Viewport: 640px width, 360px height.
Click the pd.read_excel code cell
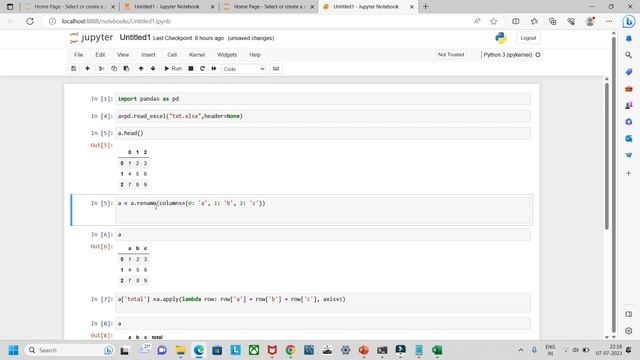pyautogui.click(x=323, y=116)
